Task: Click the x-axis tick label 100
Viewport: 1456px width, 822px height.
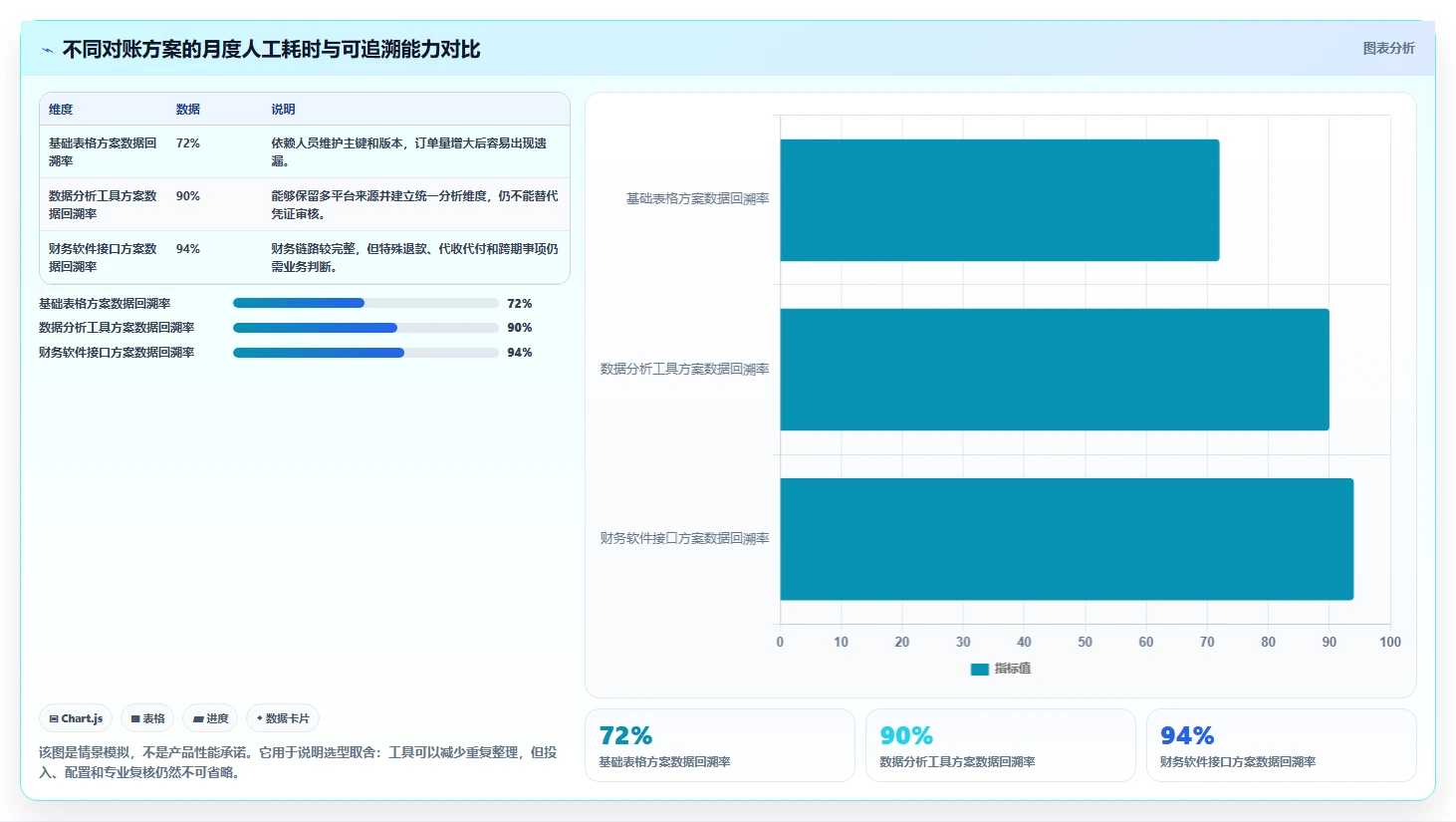Action: click(1390, 643)
